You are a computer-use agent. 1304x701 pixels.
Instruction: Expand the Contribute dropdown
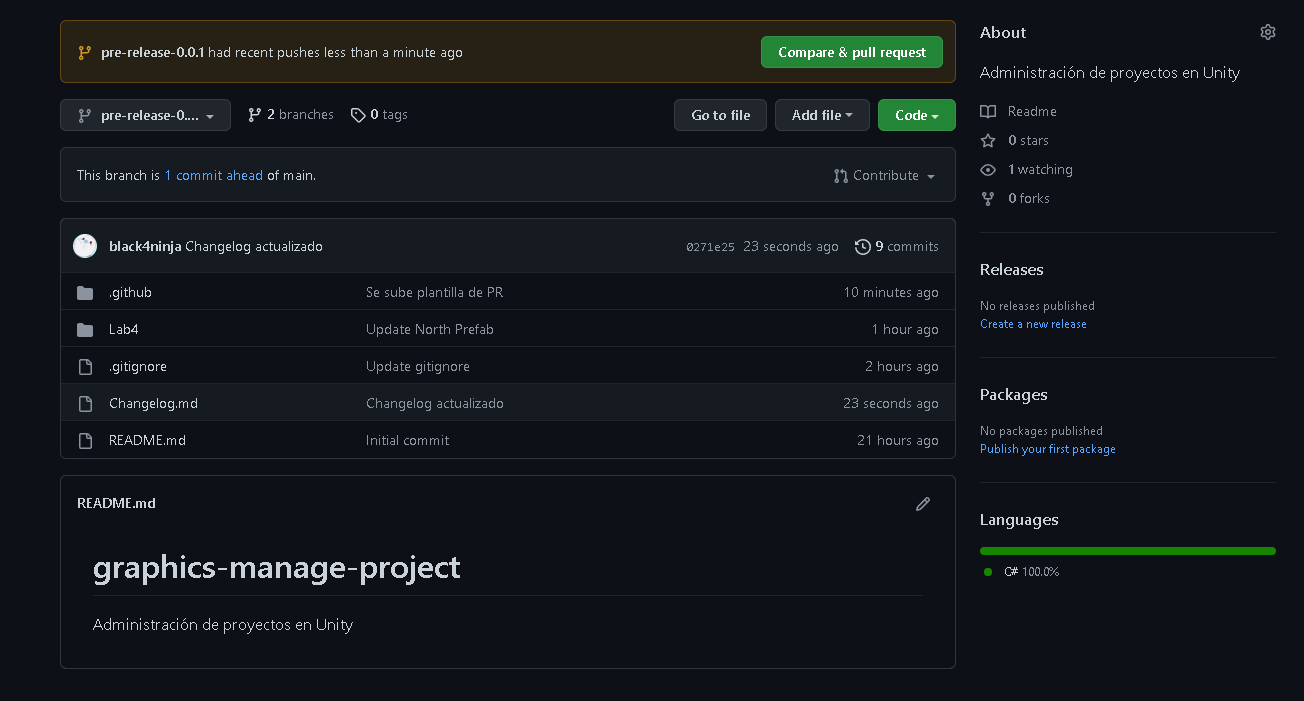[x=885, y=175]
